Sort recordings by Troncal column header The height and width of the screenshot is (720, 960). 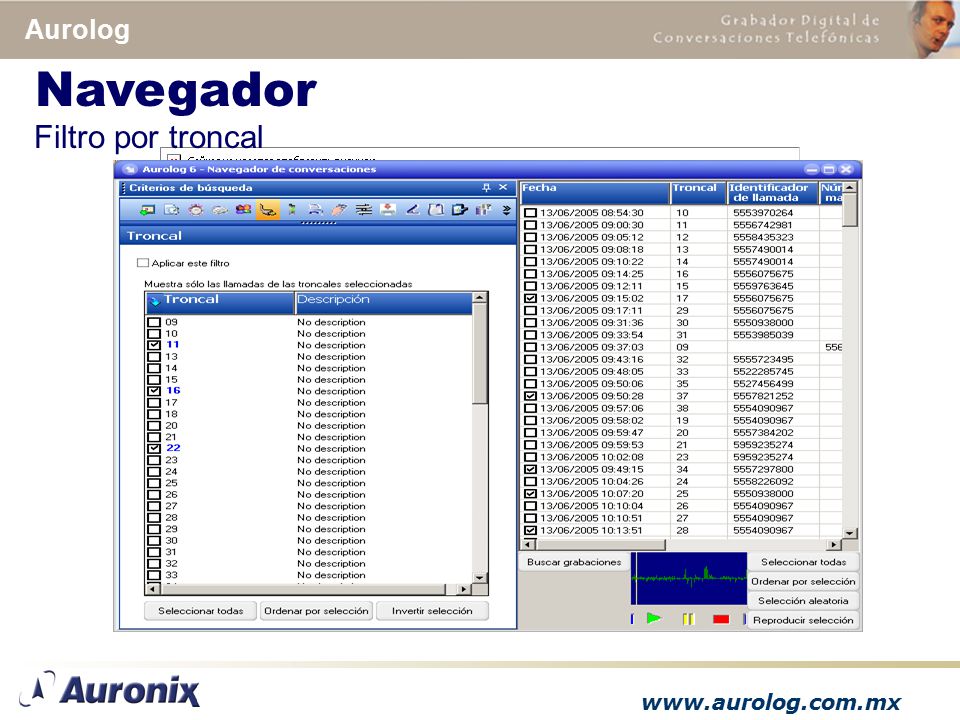(698, 192)
